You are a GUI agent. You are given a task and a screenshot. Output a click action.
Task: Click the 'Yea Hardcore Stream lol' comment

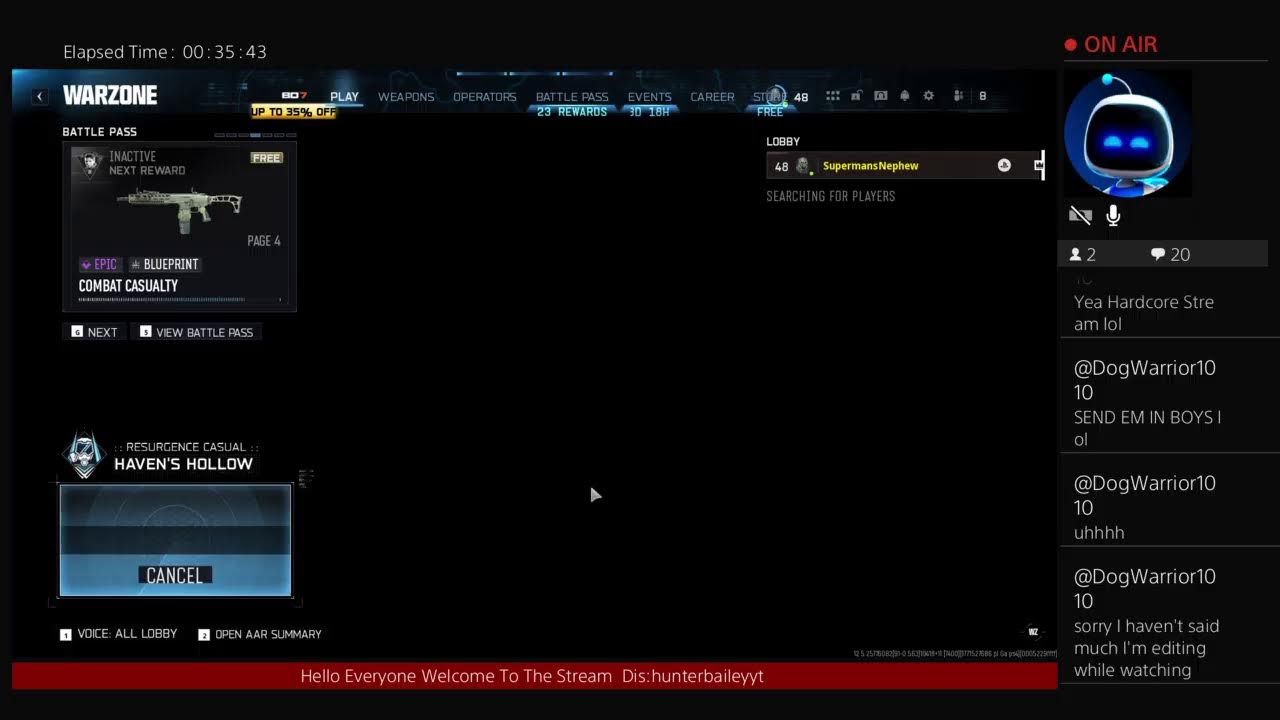[x=1144, y=313]
